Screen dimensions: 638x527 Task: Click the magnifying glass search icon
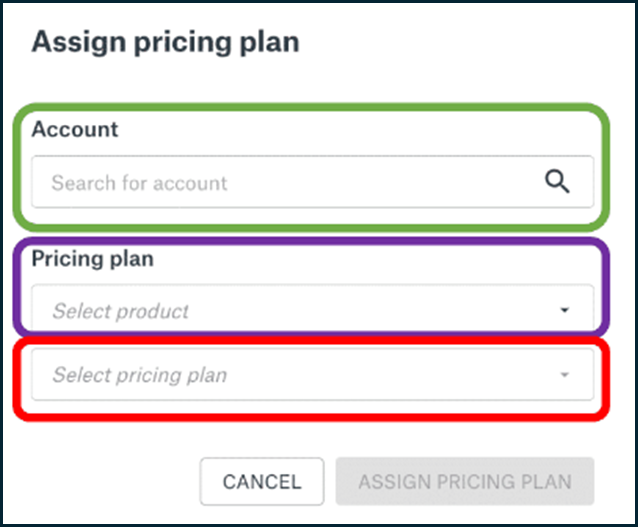point(557,181)
